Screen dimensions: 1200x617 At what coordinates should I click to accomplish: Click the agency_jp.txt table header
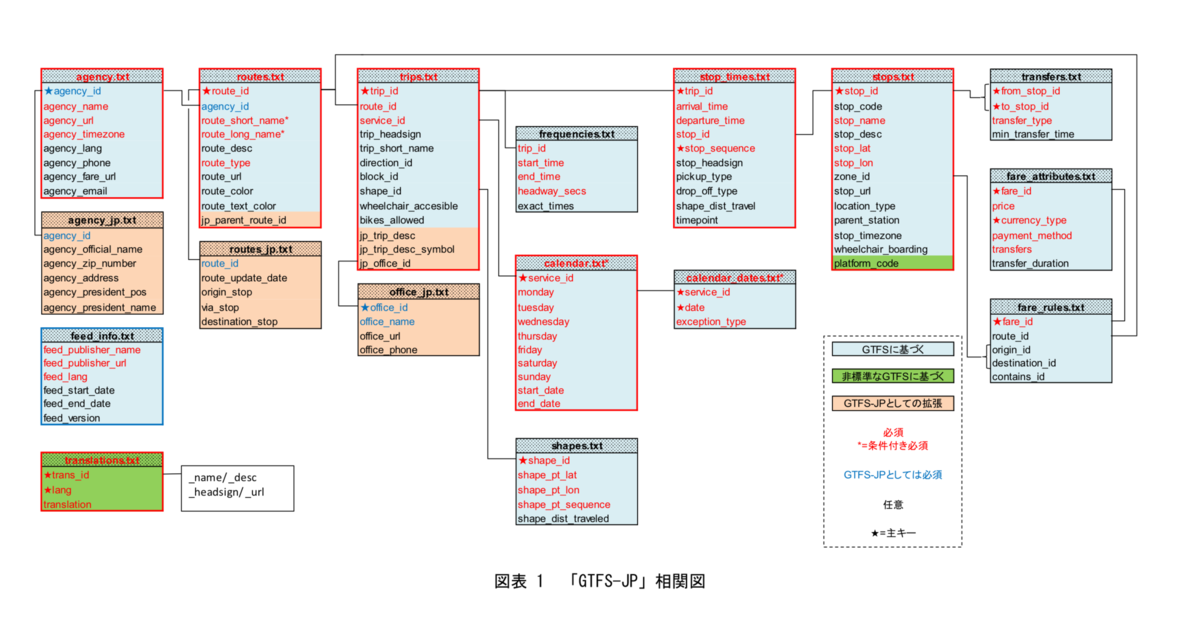[x=102, y=220]
